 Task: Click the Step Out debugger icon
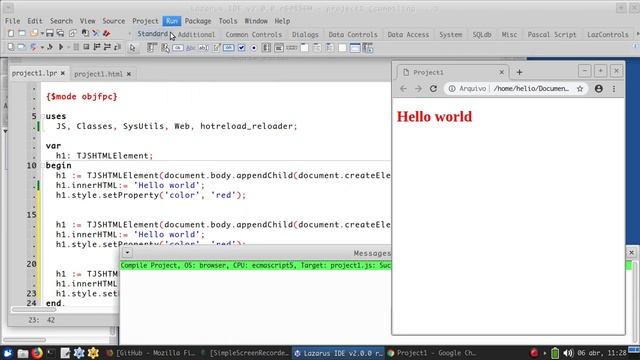click(117, 47)
